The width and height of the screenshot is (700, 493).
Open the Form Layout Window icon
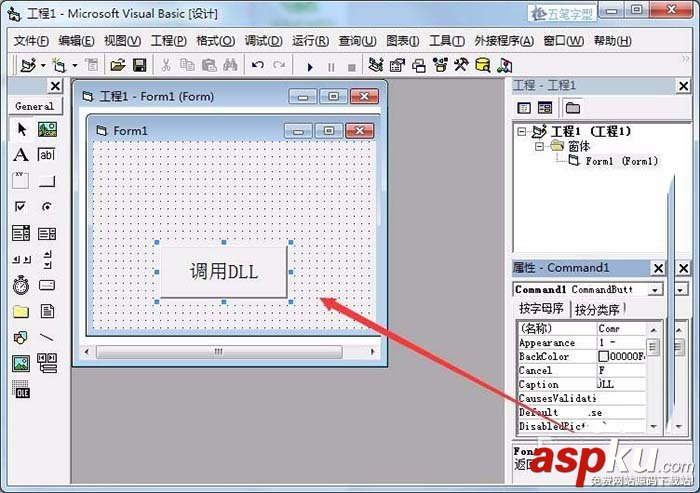click(x=418, y=66)
